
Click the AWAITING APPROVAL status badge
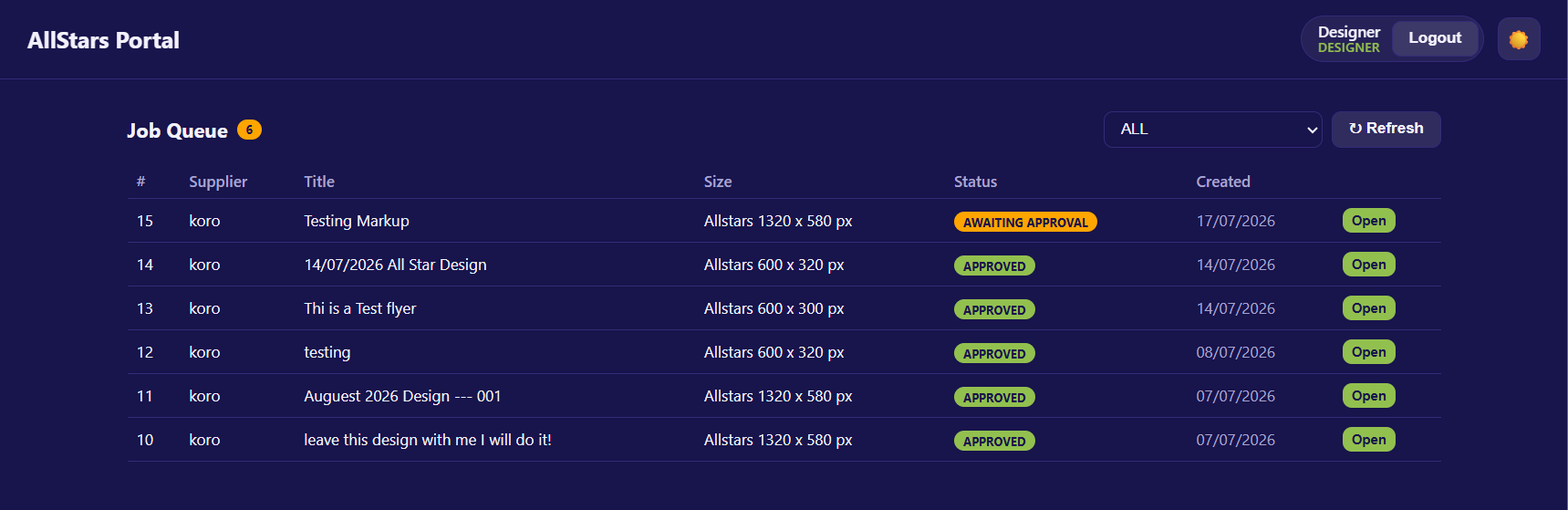tap(1025, 222)
